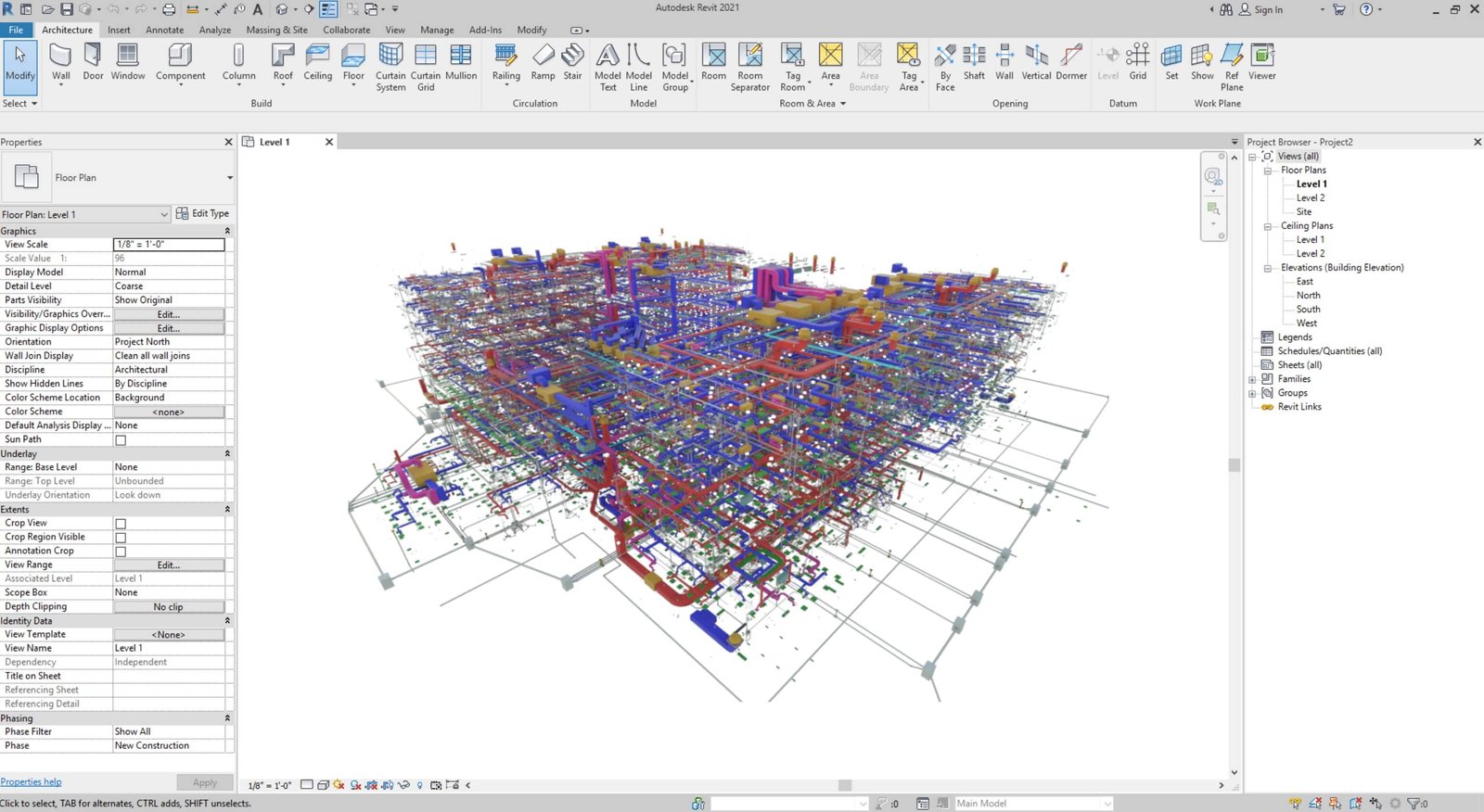Open the Annotate ribbon tab
This screenshot has width=1484, height=812.
click(x=164, y=30)
